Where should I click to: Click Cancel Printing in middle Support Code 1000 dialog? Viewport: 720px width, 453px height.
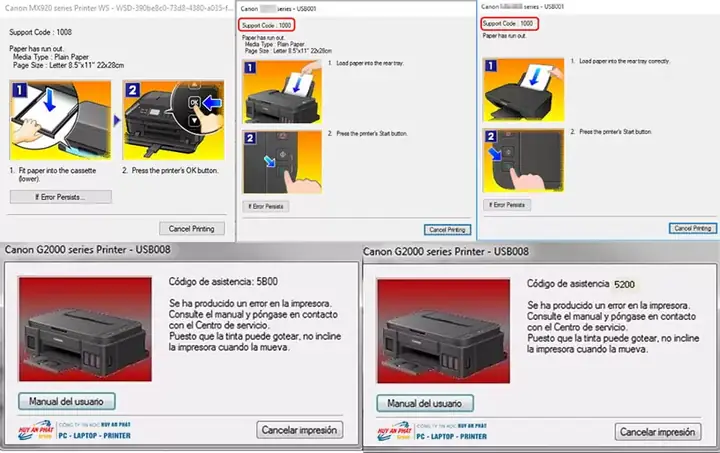pos(447,229)
